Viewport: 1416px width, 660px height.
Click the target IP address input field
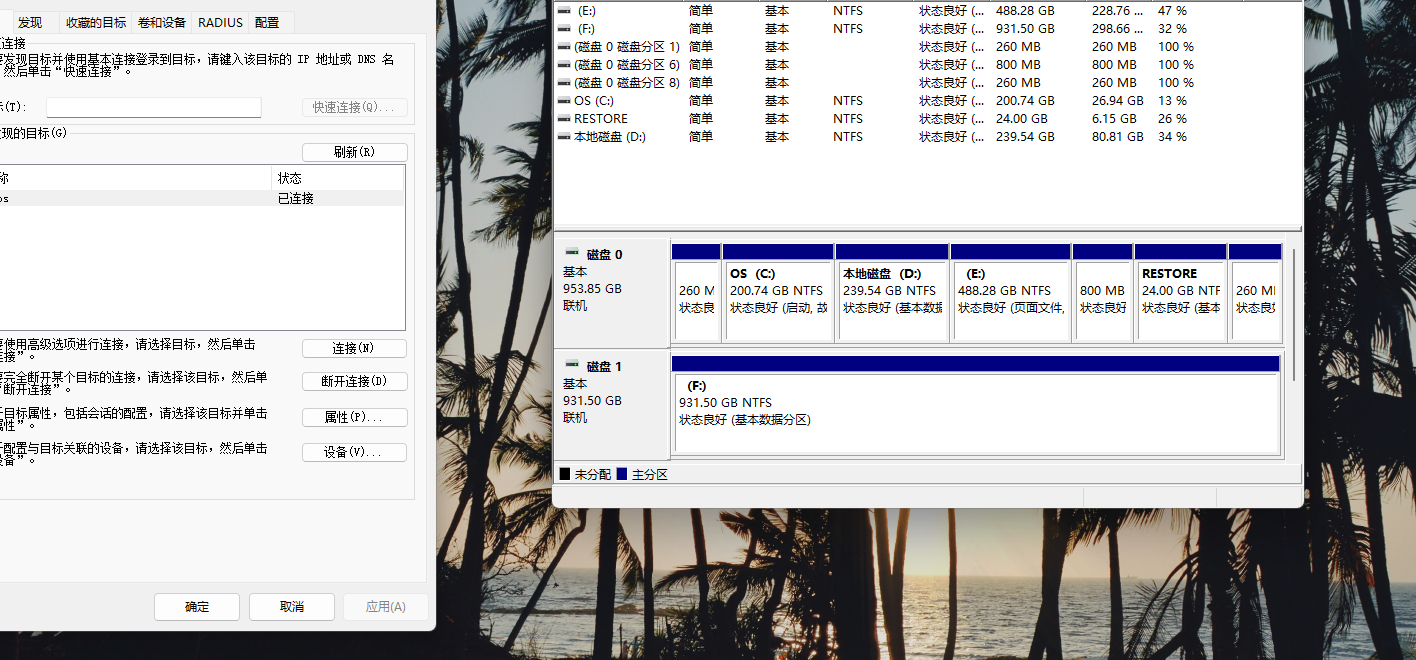[x=153, y=107]
